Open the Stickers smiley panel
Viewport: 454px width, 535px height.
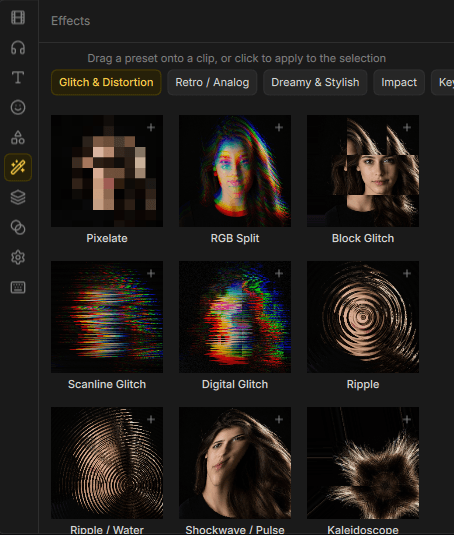point(18,107)
